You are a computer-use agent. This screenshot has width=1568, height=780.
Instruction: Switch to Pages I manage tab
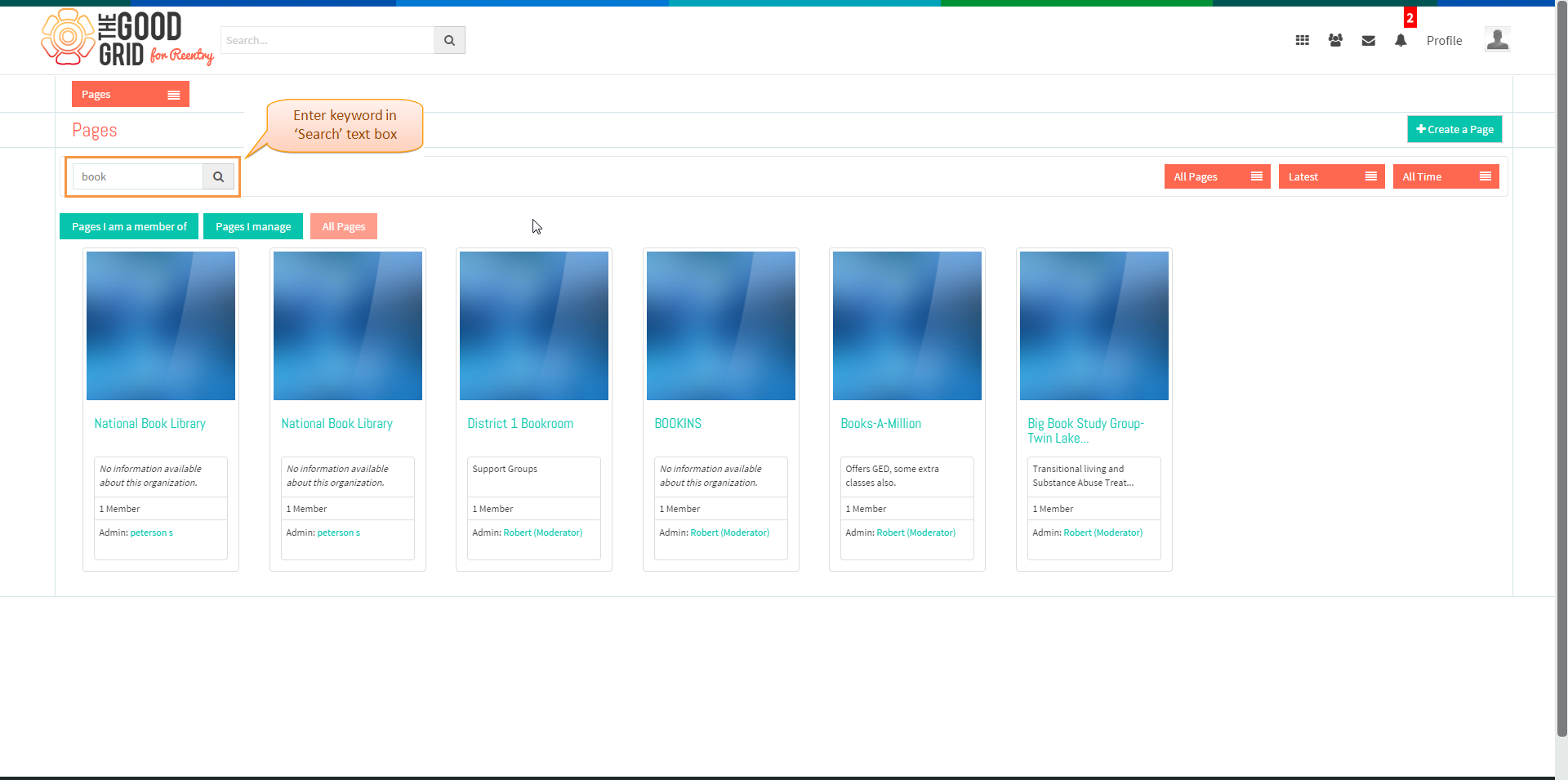(x=253, y=226)
